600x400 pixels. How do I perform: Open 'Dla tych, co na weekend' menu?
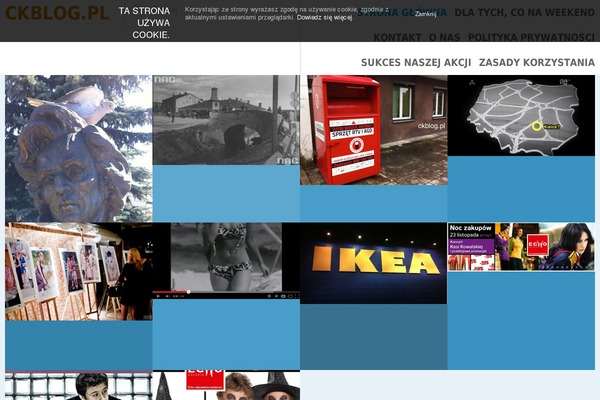point(525,13)
